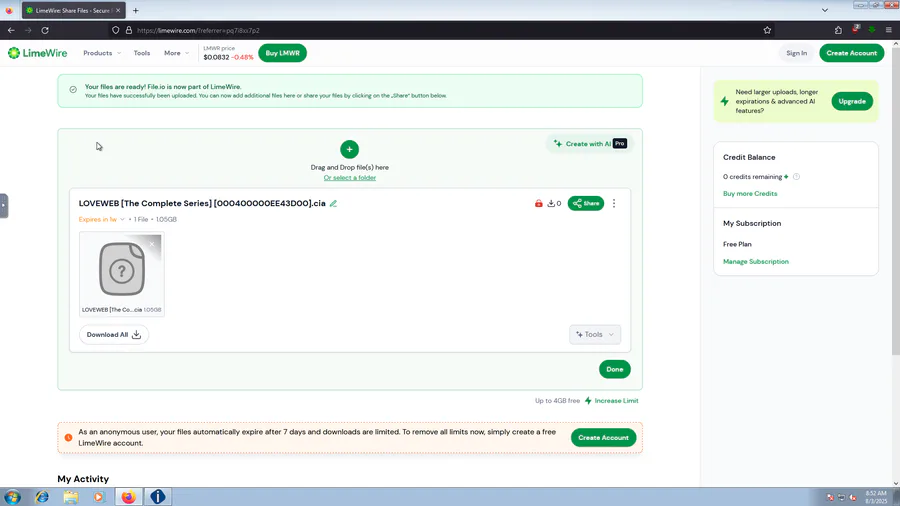Open the Firefox hamburger menu
The width and height of the screenshot is (900, 506).
[889, 30]
